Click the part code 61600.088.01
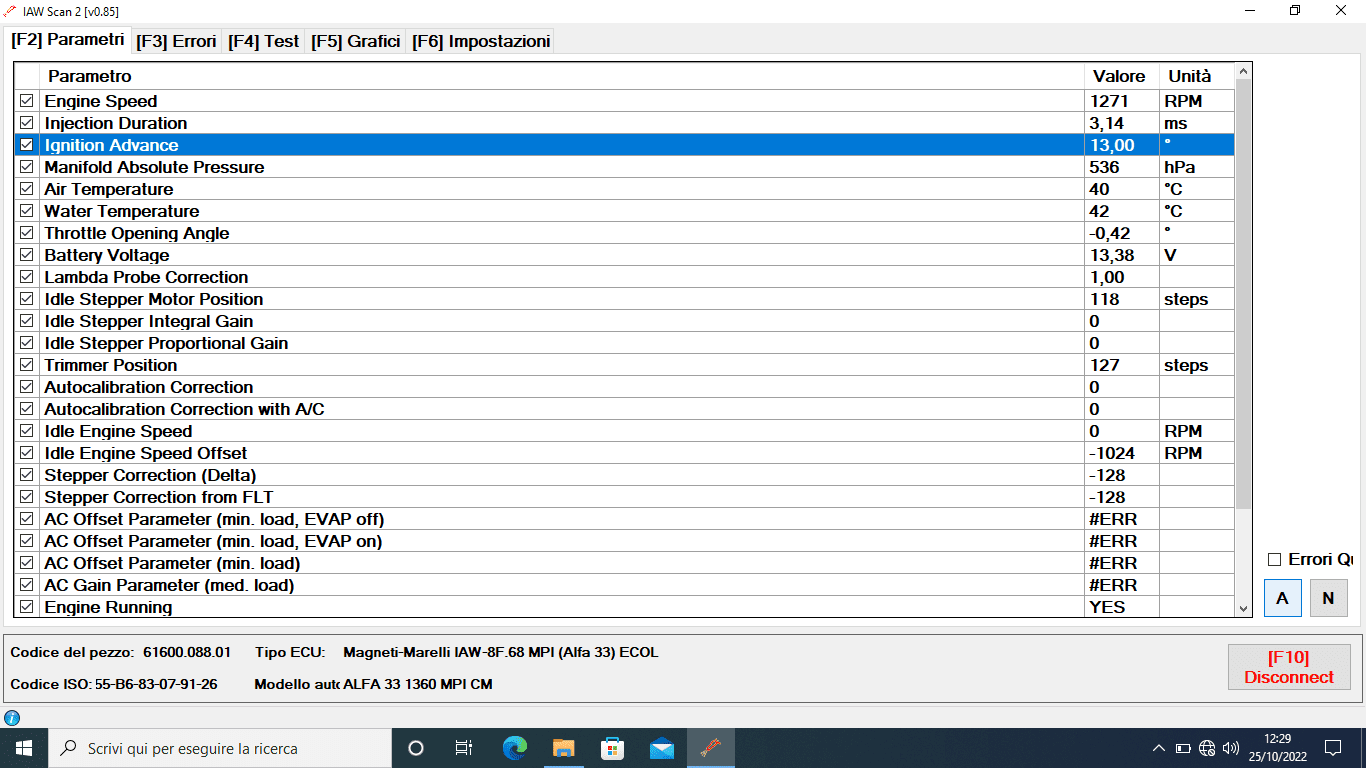 (x=187, y=652)
